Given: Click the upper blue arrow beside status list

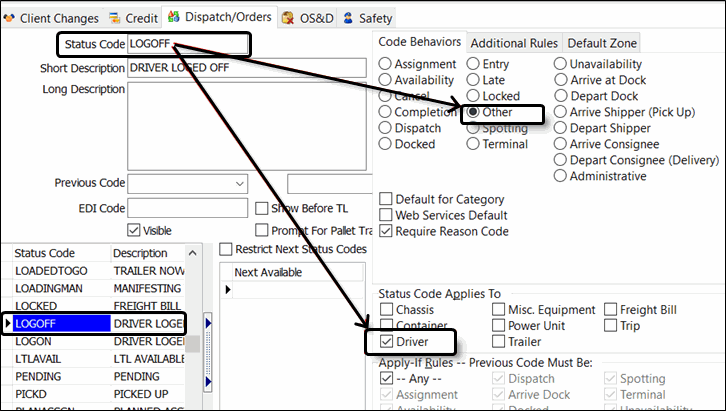Looking at the screenshot, I should click(x=208, y=322).
